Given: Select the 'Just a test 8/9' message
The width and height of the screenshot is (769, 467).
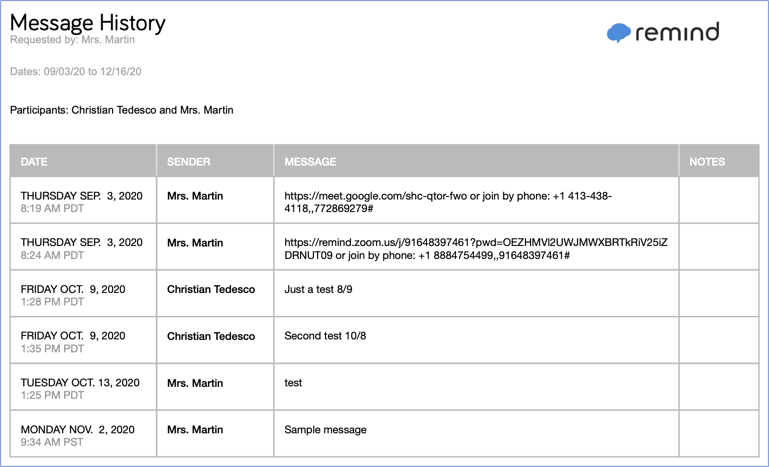Looking at the screenshot, I should pos(318,289).
